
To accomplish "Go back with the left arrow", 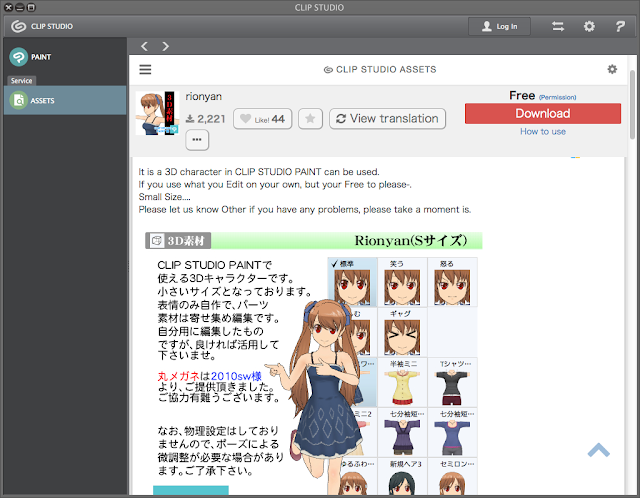I will (144, 46).
